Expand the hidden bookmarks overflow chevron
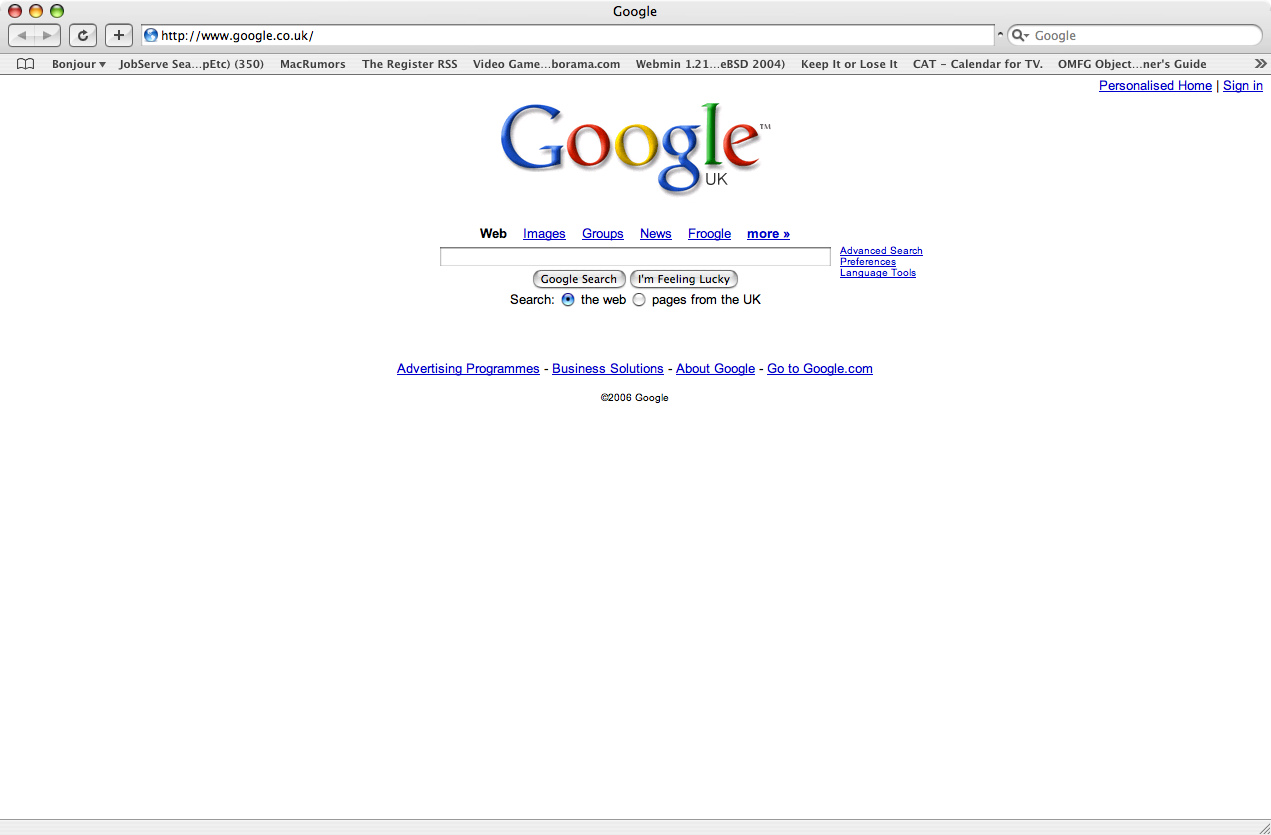Image resolution: width=1271 pixels, height=835 pixels. (1260, 64)
